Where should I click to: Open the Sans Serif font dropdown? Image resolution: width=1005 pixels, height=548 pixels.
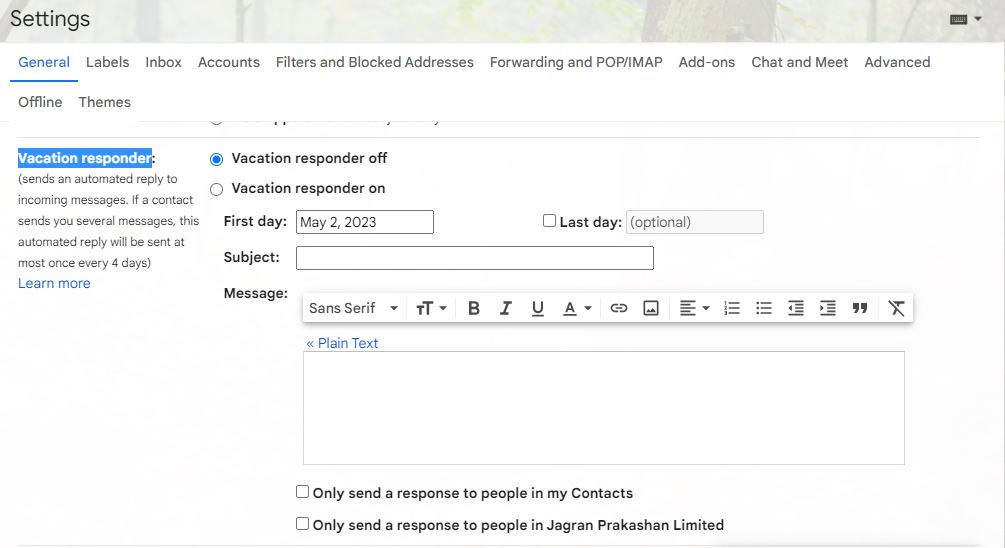coord(353,308)
